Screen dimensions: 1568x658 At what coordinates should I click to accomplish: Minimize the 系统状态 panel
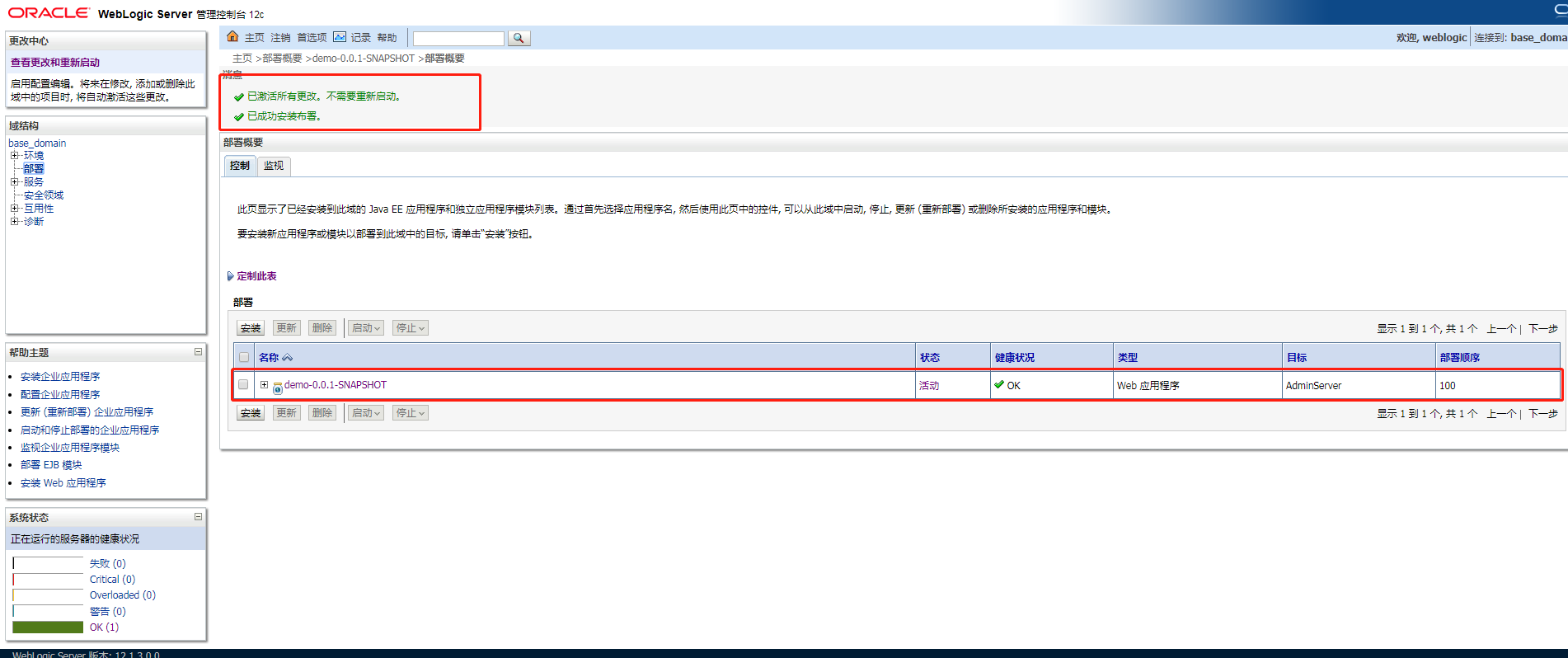(198, 517)
